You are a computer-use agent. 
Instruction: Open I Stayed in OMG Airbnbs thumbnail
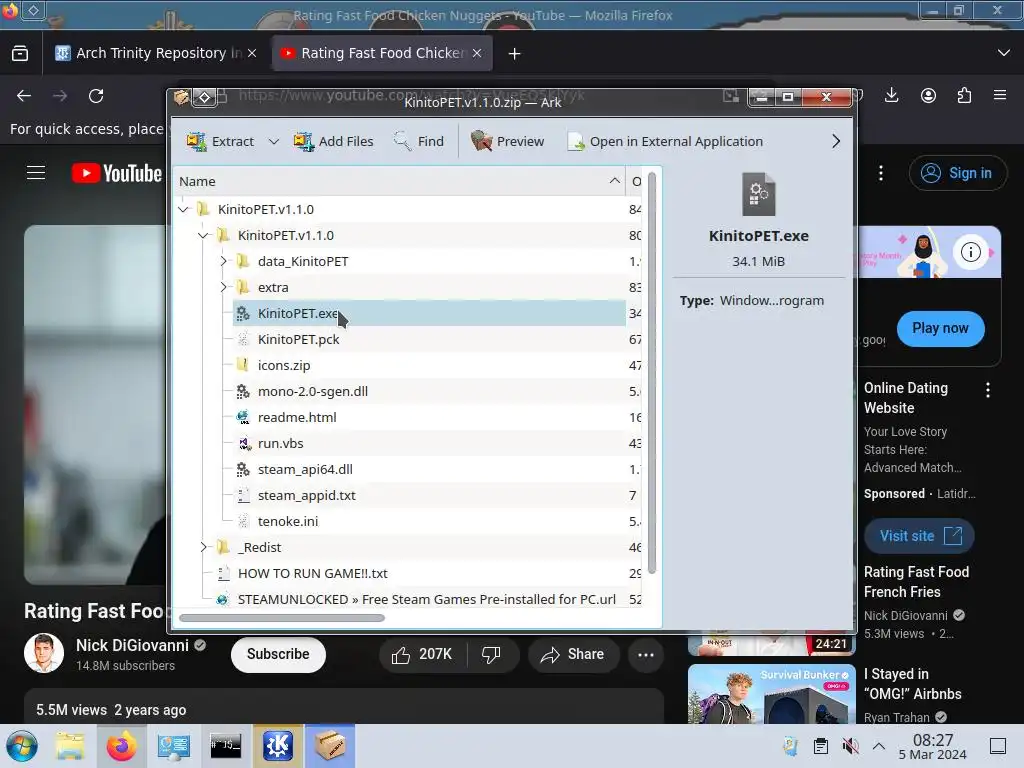771,694
